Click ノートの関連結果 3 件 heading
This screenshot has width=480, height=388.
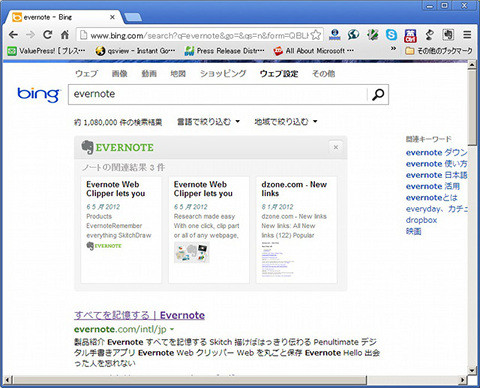click(124, 167)
